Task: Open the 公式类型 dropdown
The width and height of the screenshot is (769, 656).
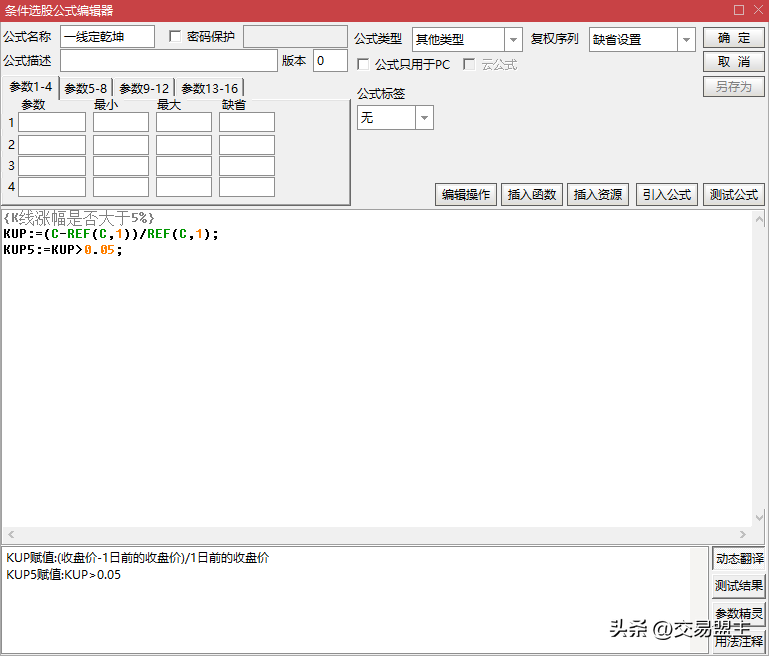Action: click(x=513, y=39)
